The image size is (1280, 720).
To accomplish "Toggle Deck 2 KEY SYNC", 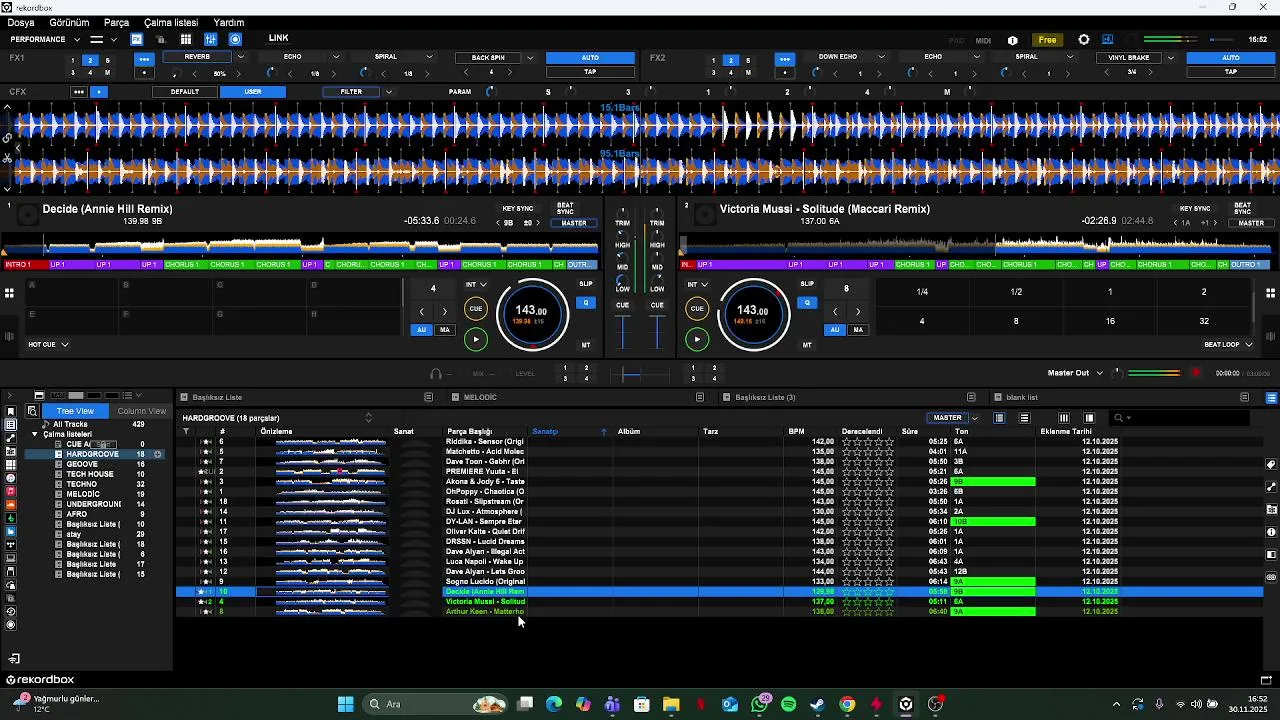I will point(1195,209).
